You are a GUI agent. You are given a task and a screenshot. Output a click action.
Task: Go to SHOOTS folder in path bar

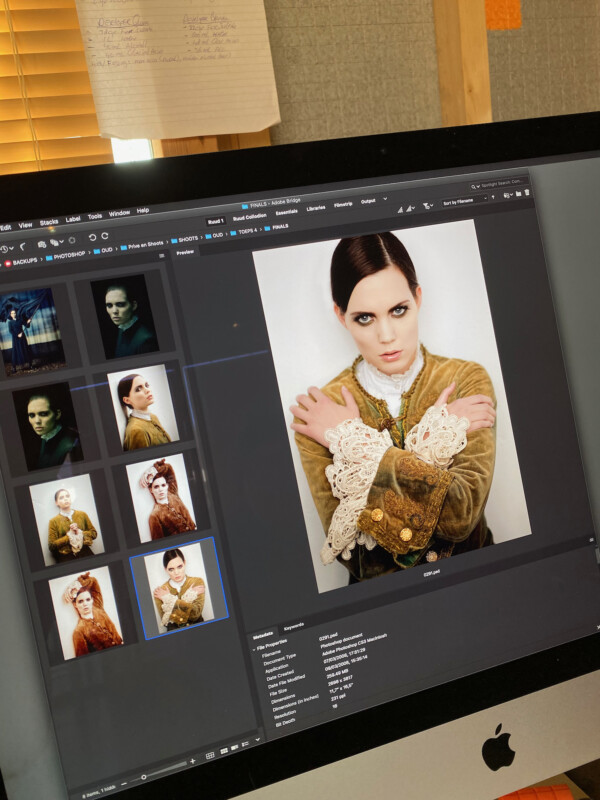pyautogui.click(x=184, y=240)
